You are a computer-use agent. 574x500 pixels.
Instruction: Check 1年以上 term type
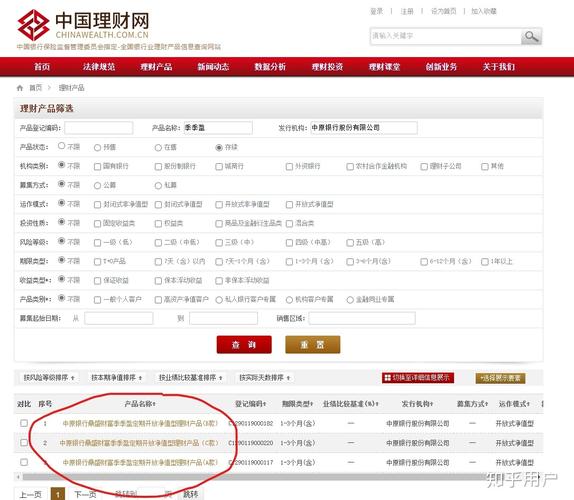tap(485, 262)
